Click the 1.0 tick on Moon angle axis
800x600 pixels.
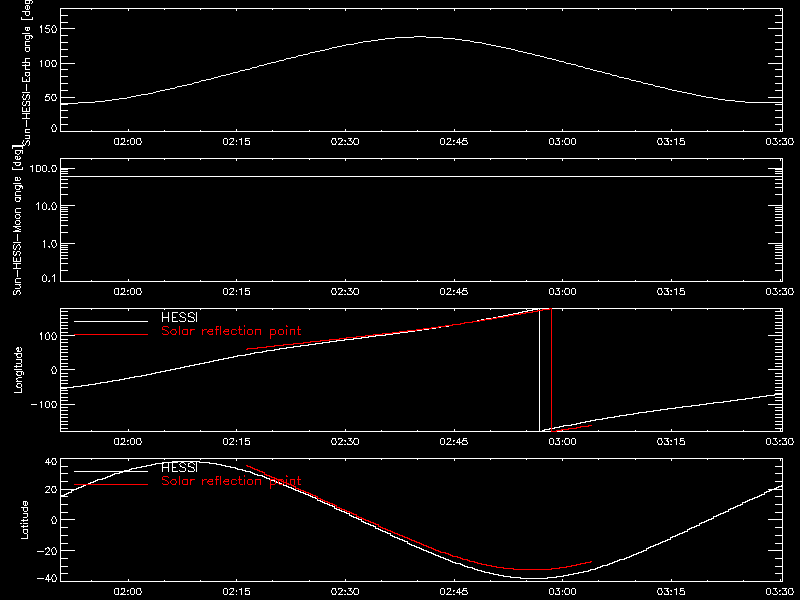pyautogui.click(x=49, y=244)
